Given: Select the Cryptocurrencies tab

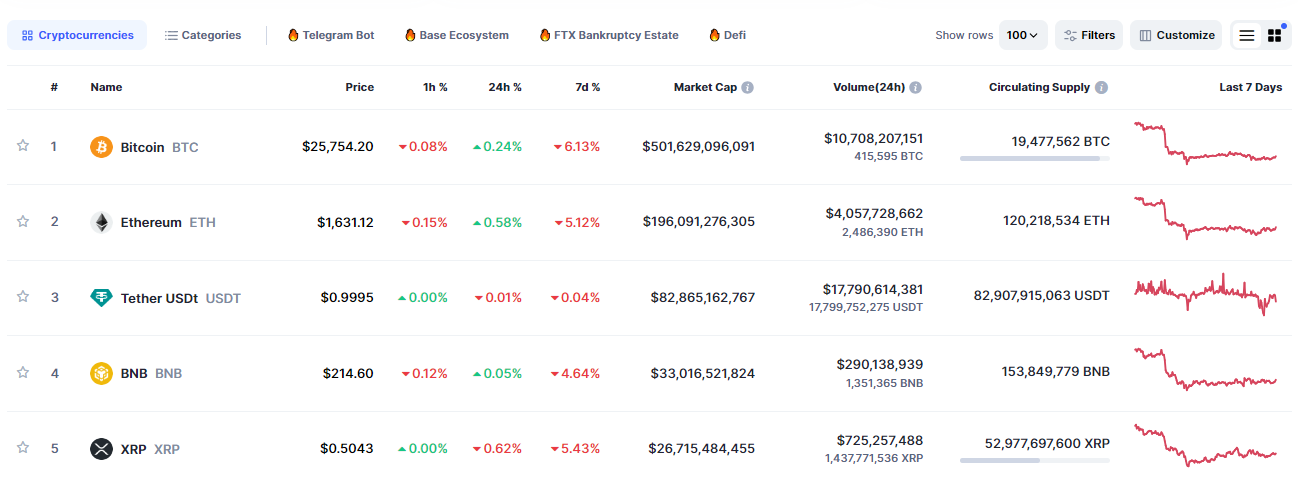Looking at the screenshot, I should point(77,35).
